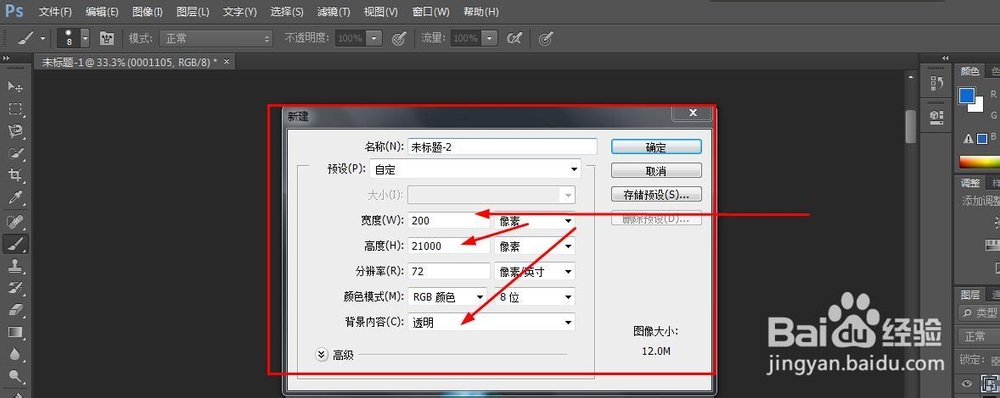Select the History Brush tool
This screenshot has height=398, width=1000.
(x=15, y=287)
